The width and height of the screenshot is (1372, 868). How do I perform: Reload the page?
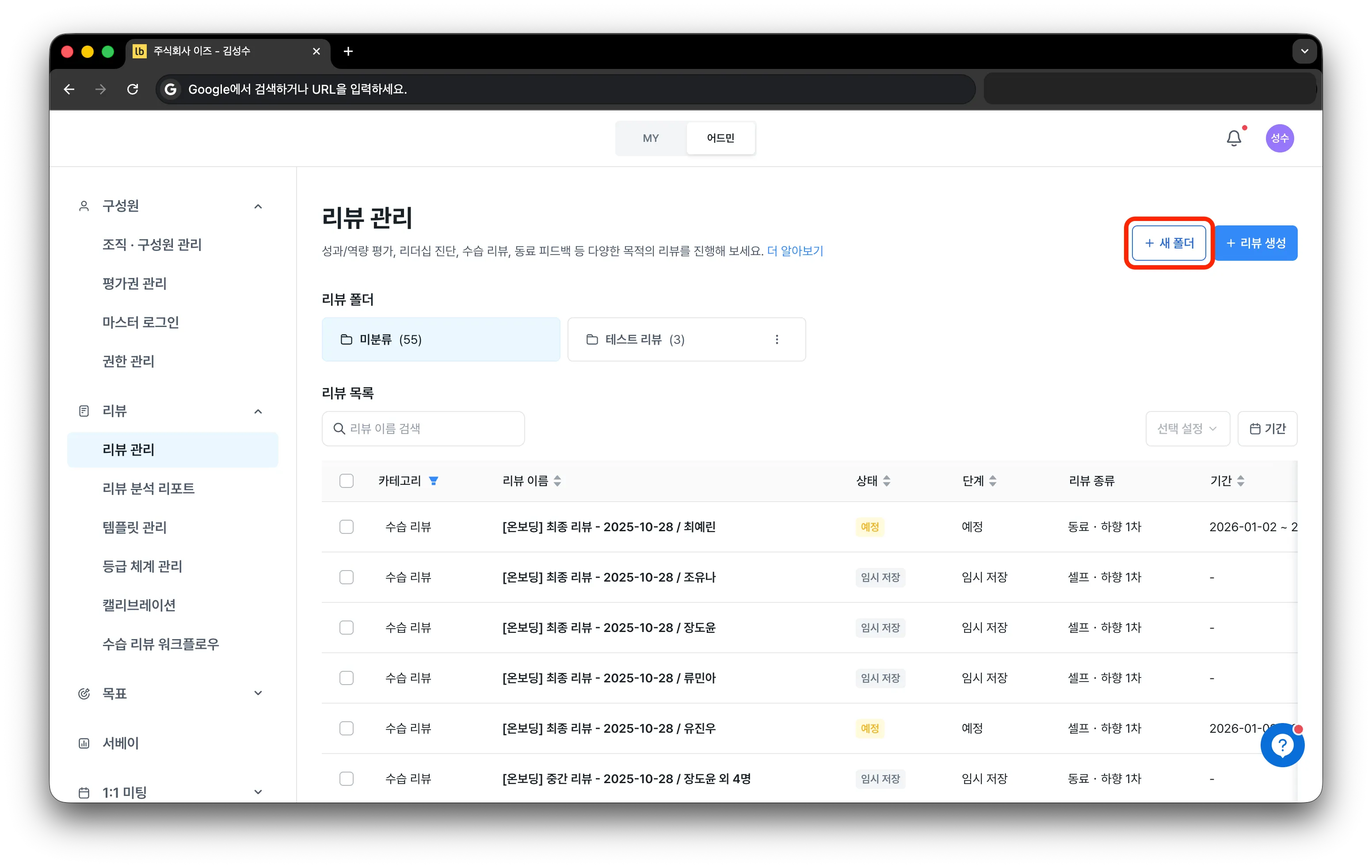click(x=133, y=89)
